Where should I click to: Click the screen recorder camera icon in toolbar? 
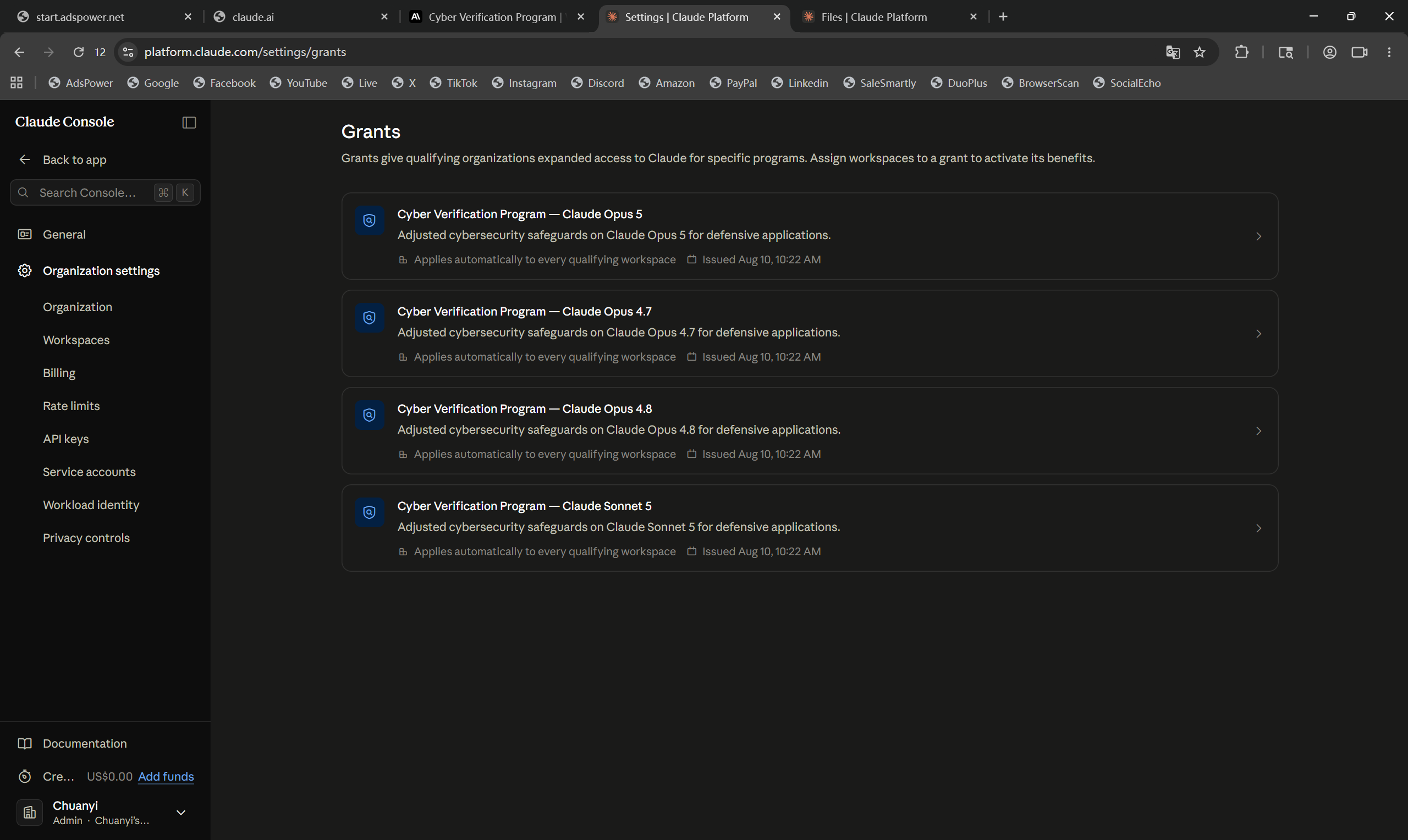pos(1359,52)
